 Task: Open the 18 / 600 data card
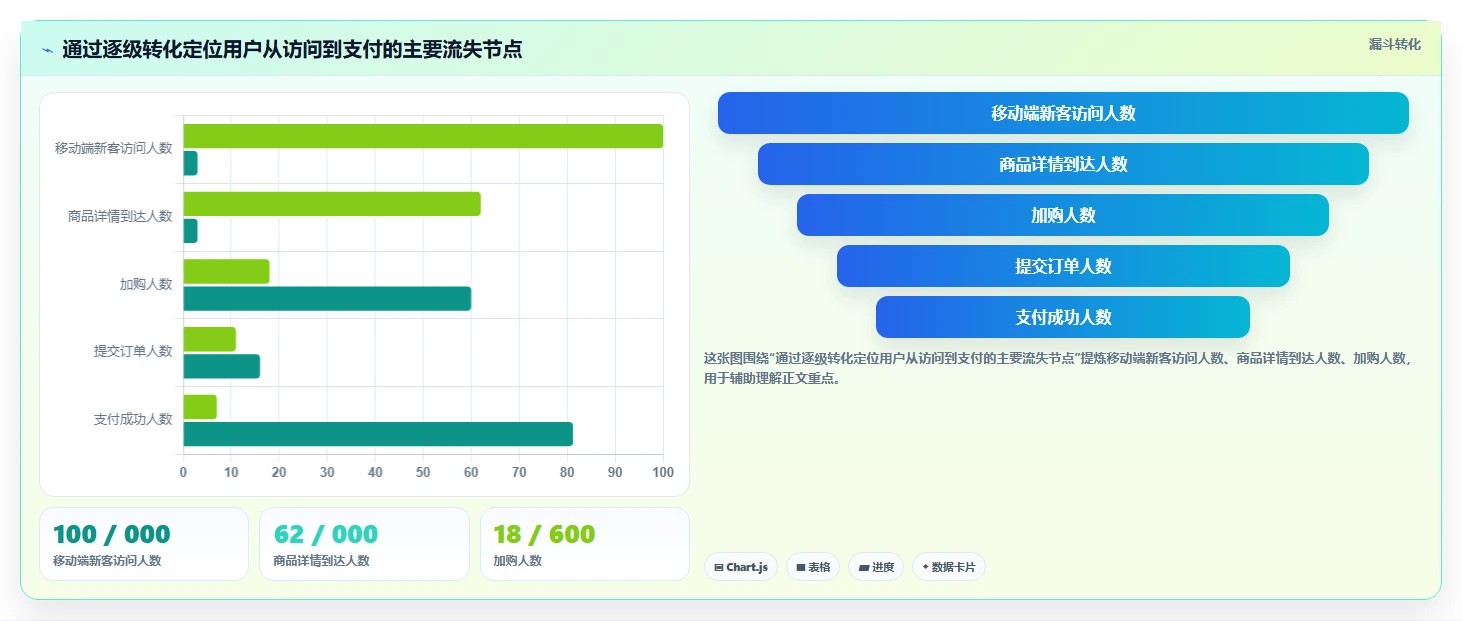pyautogui.click(x=585, y=544)
